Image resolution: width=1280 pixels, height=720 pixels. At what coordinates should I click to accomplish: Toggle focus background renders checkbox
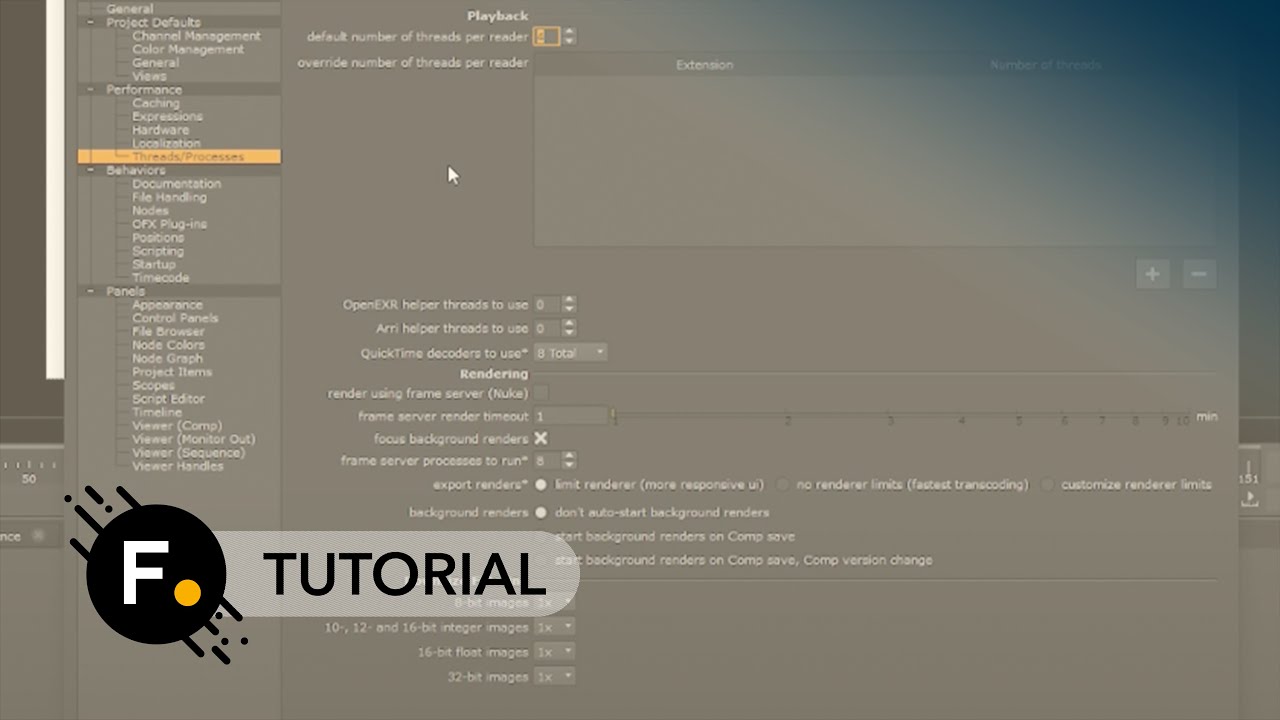pyautogui.click(x=541, y=438)
